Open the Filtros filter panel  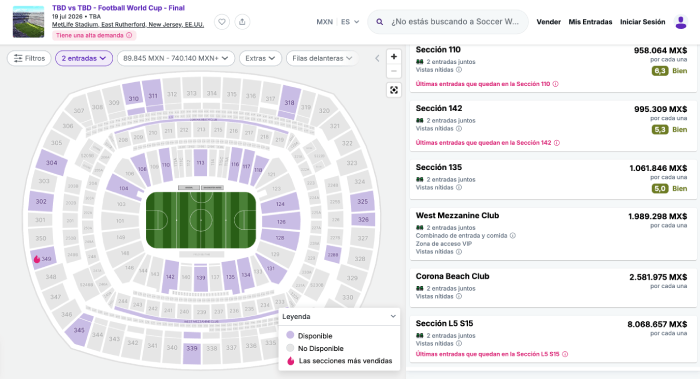pos(29,58)
